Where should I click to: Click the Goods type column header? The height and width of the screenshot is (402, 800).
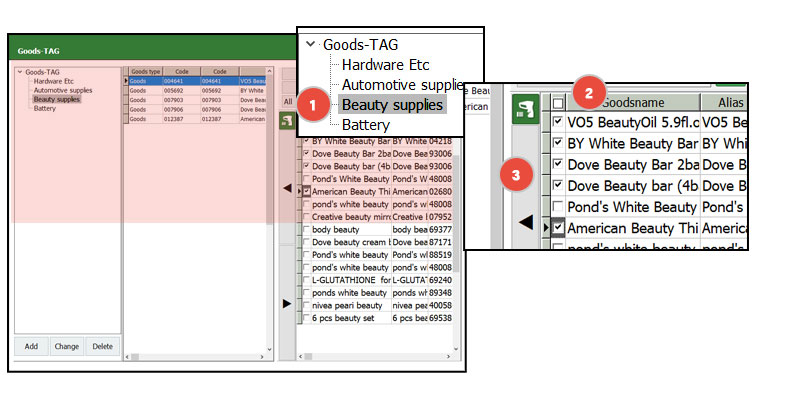tap(145, 72)
